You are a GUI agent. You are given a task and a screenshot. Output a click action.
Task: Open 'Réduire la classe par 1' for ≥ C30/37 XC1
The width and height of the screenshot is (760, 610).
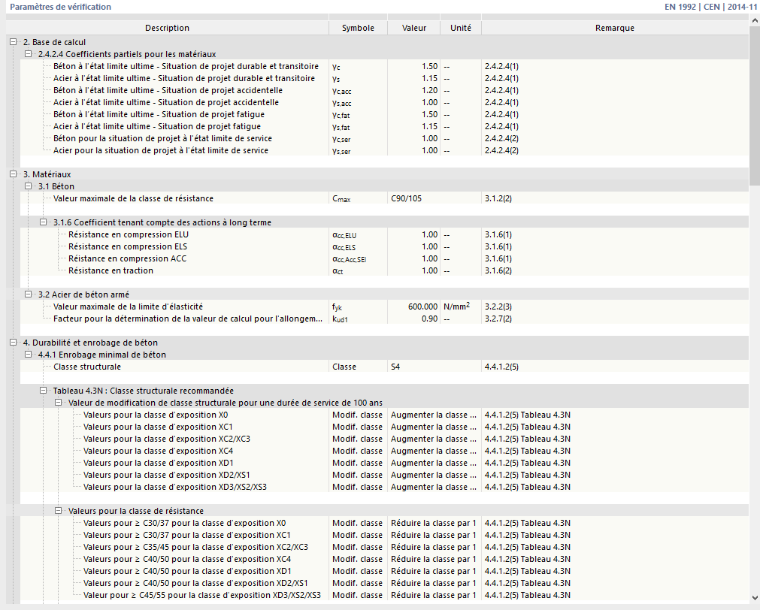[x=434, y=535]
